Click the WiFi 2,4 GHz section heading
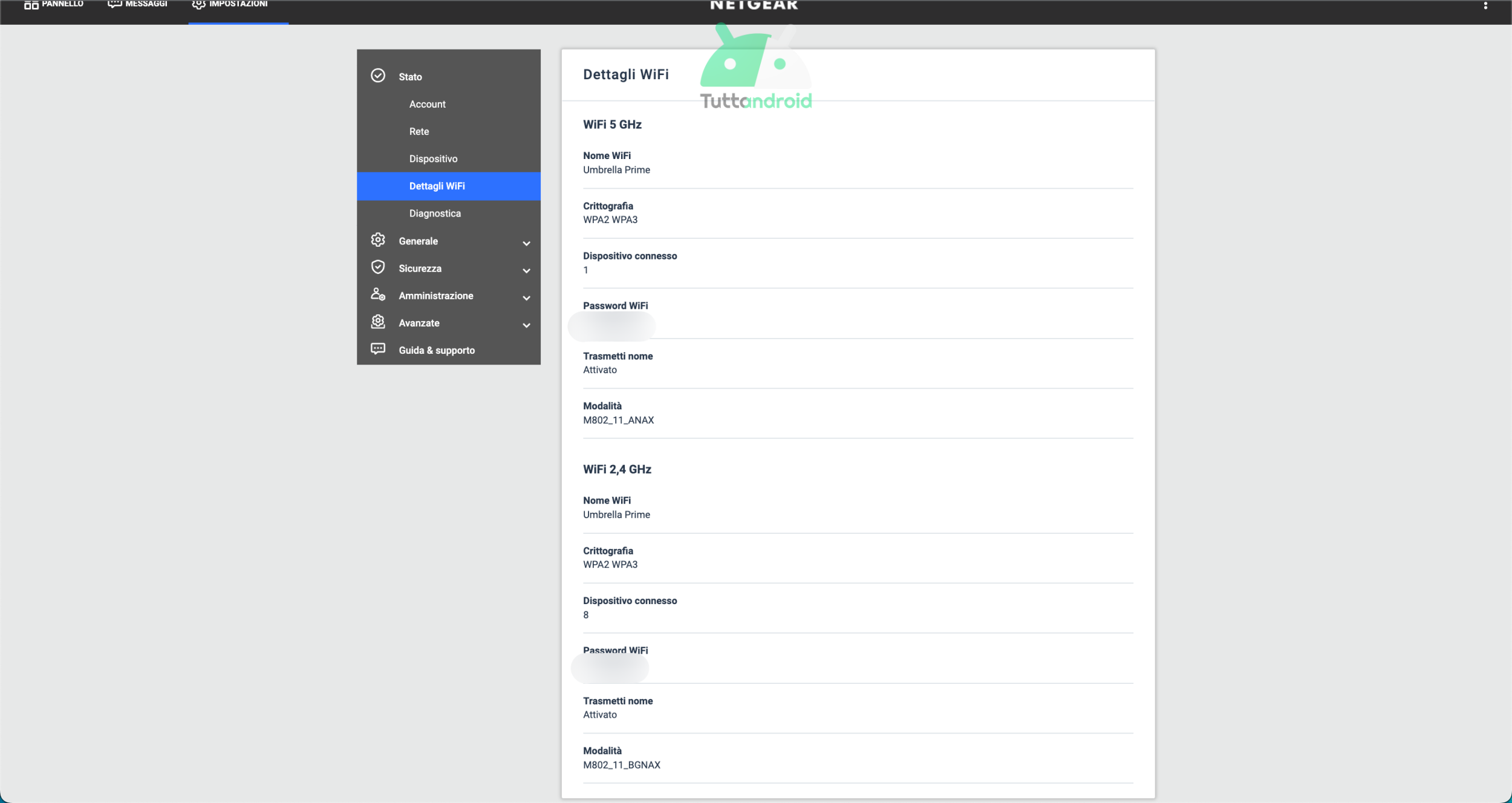 pyautogui.click(x=617, y=469)
